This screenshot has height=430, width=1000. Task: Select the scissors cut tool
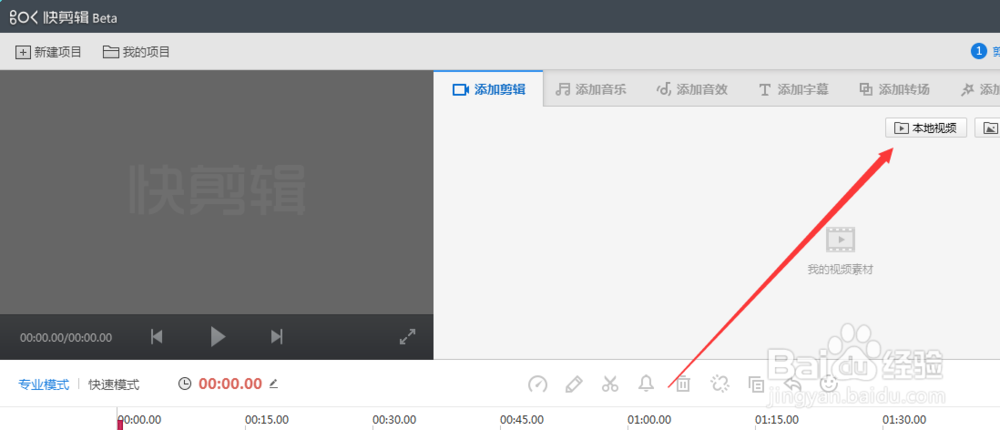(x=610, y=384)
